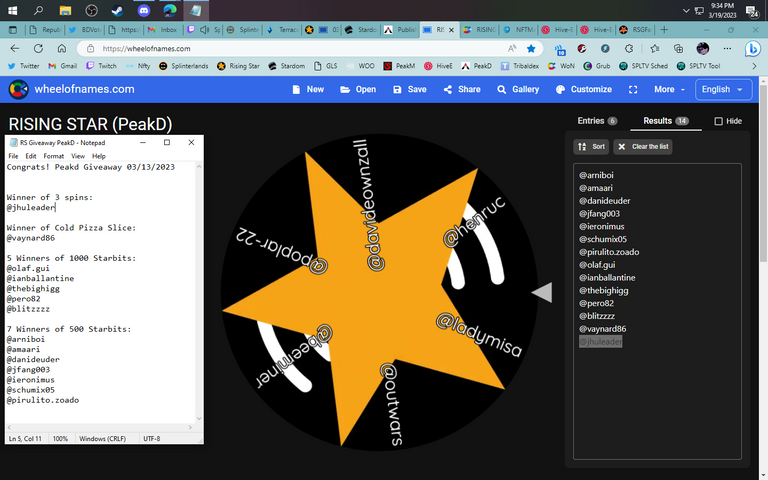Open the SPLTV Tool bookmark
The height and width of the screenshot is (480, 768).
coord(698,66)
